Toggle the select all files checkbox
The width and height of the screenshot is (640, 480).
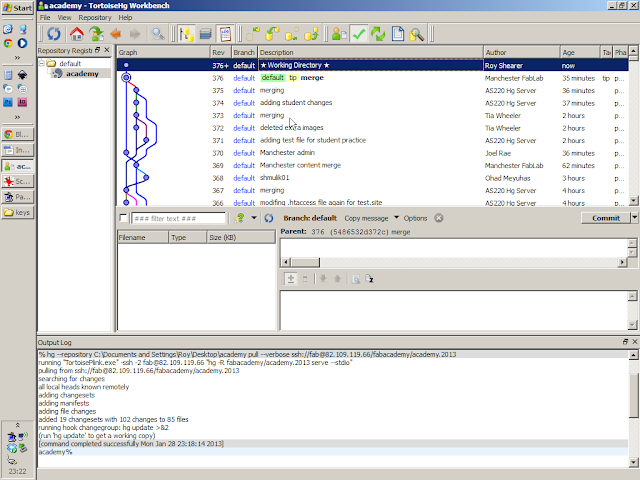pyautogui.click(x=123, y=218)
